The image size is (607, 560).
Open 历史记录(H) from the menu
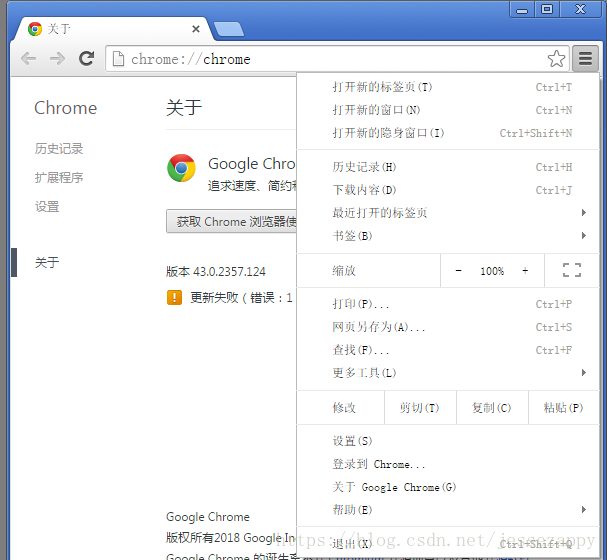(x=448, y=167)
